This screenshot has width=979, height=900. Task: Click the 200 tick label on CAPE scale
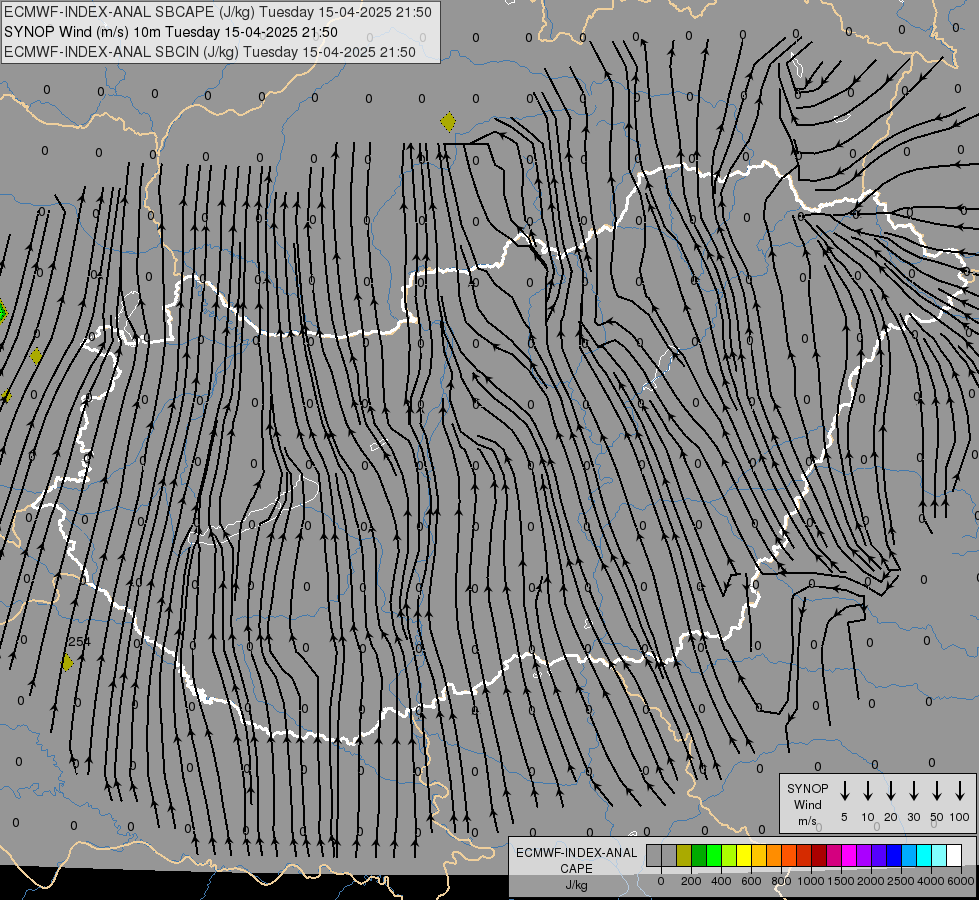pyautogui.click(x=691, y=881)
